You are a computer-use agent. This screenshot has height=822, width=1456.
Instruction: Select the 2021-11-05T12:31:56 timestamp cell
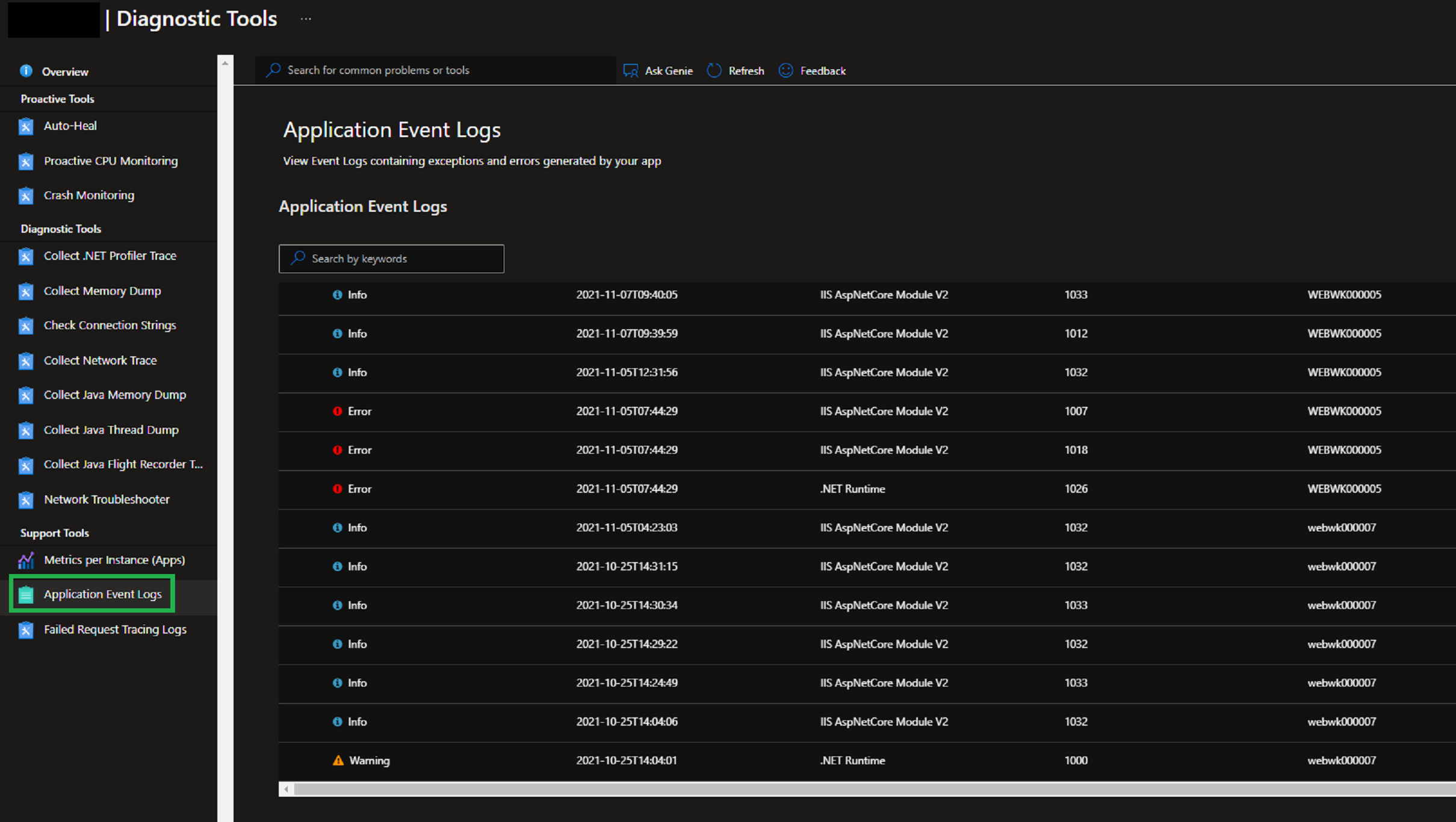tap(627, 372)
